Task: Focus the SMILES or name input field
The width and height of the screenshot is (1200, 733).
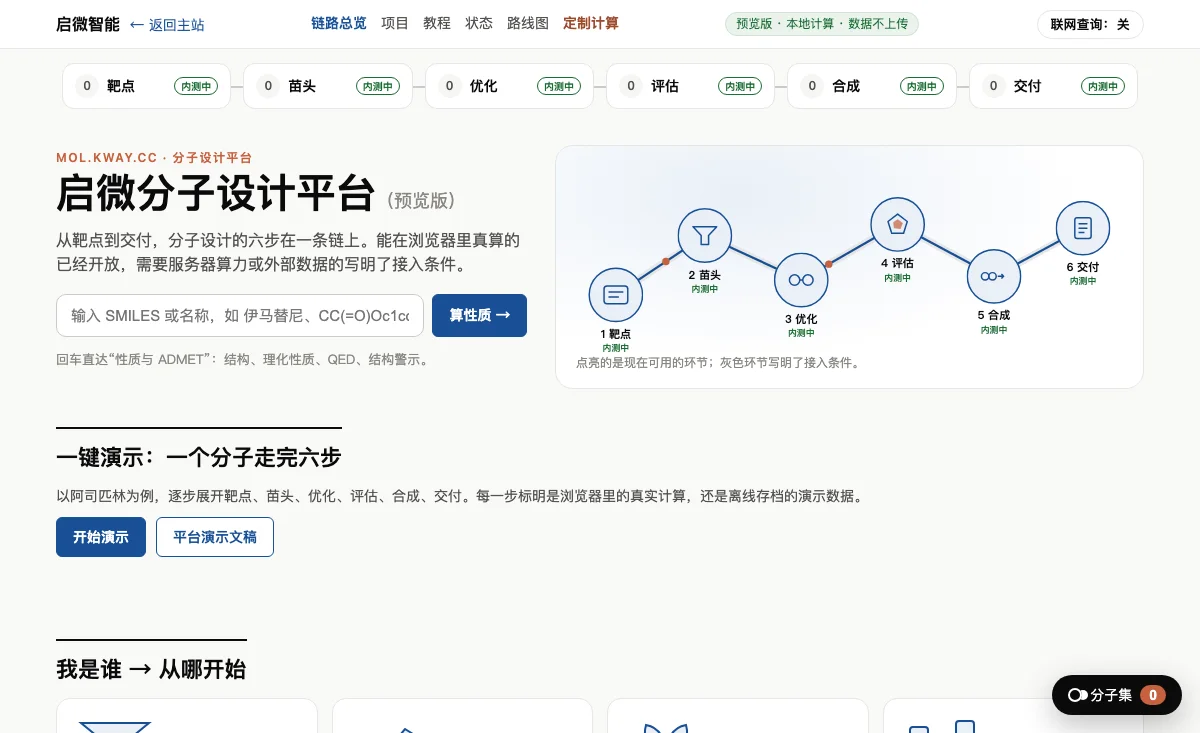Action: click(x=240, y=315)
